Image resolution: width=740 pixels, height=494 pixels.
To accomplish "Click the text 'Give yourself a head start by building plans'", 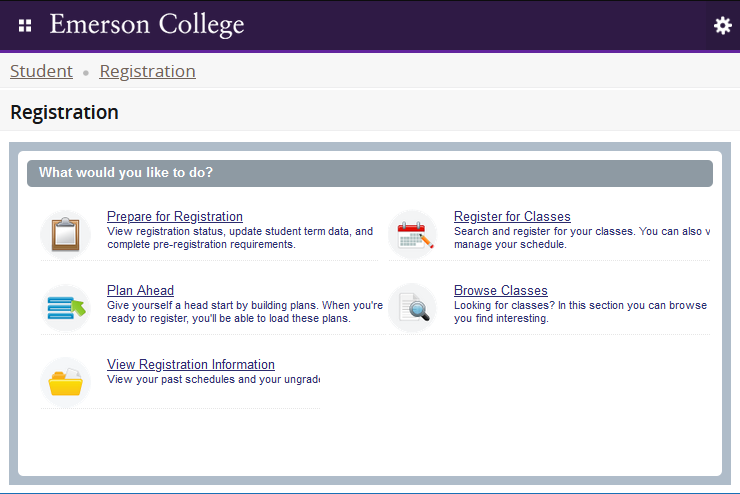I will tap(213, 305).
